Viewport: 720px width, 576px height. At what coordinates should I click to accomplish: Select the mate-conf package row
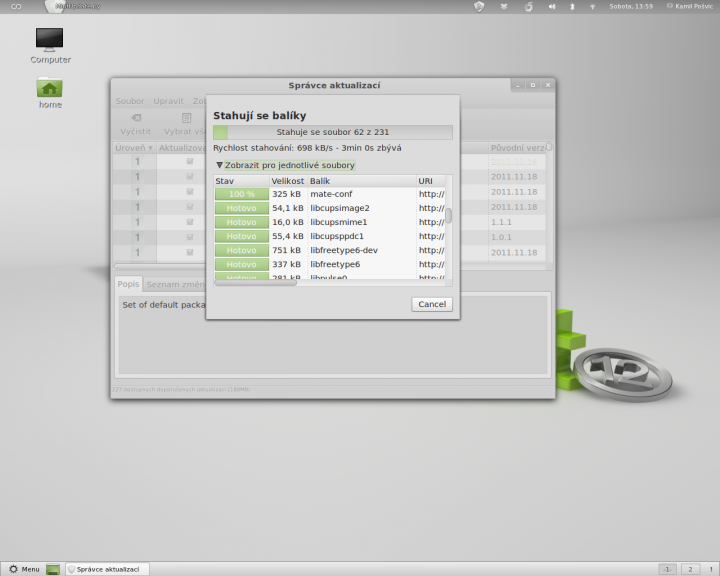[330, 194]
